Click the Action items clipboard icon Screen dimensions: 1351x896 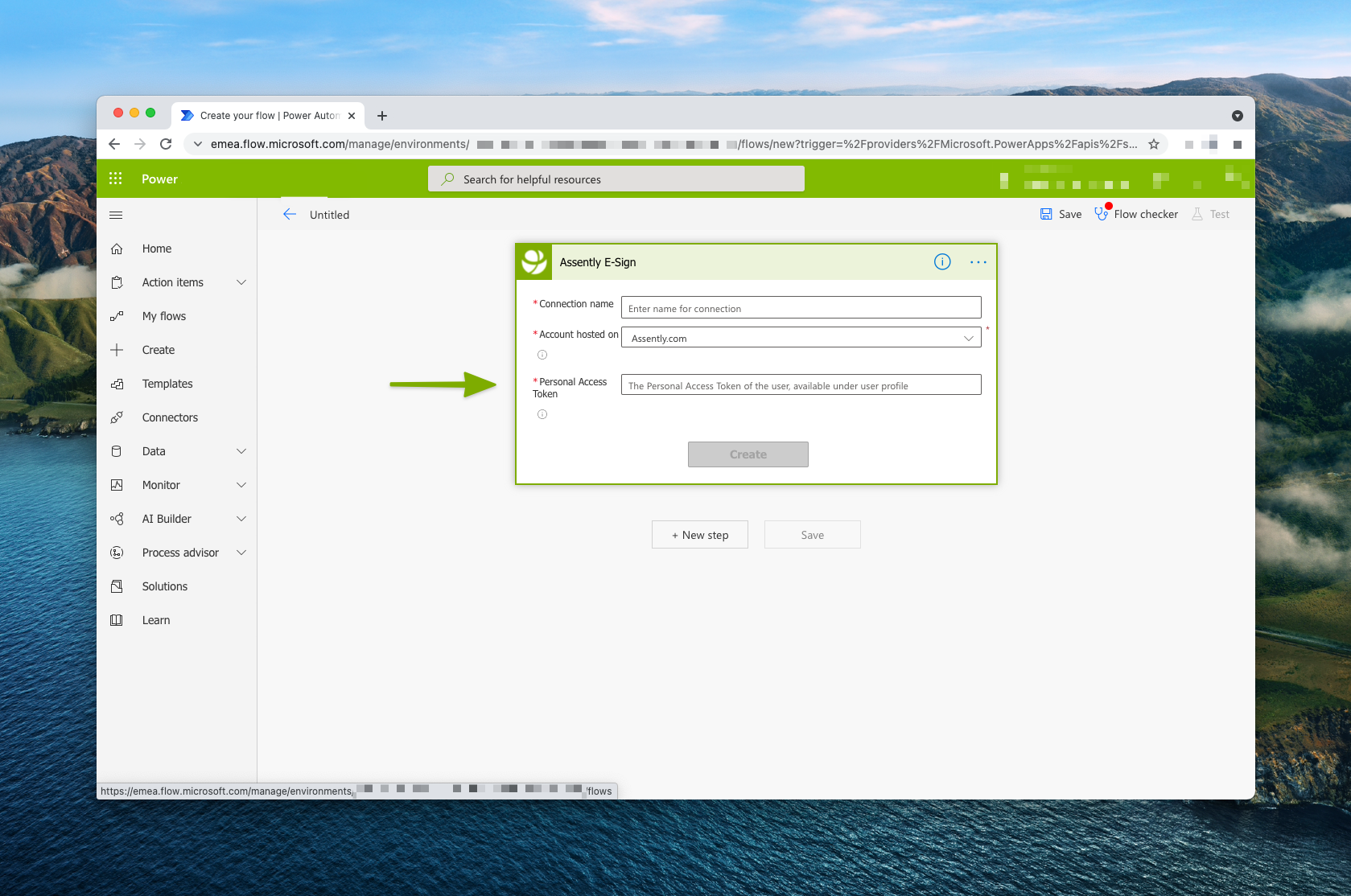point(117,282)
